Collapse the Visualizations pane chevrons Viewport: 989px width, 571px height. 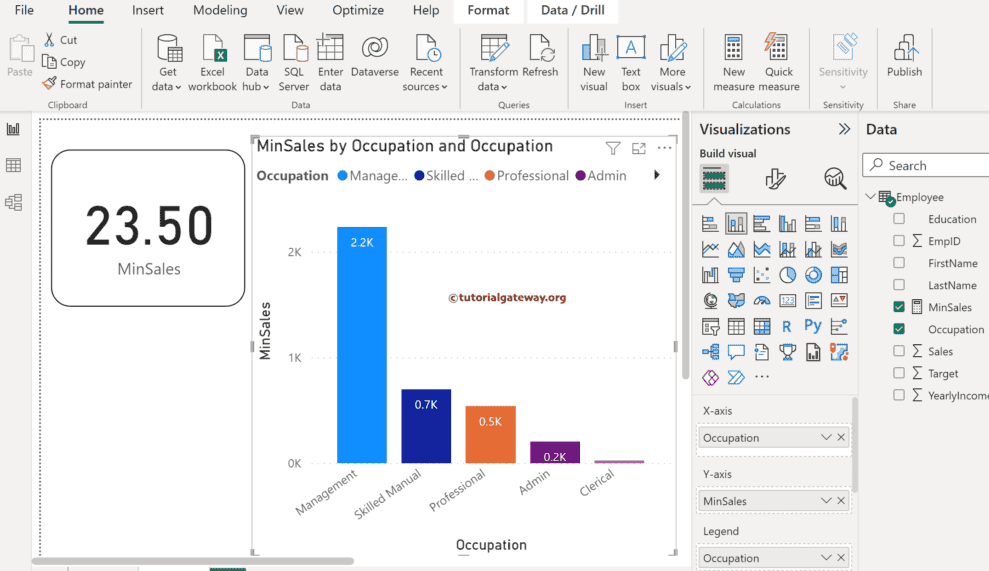click(844, 129)
